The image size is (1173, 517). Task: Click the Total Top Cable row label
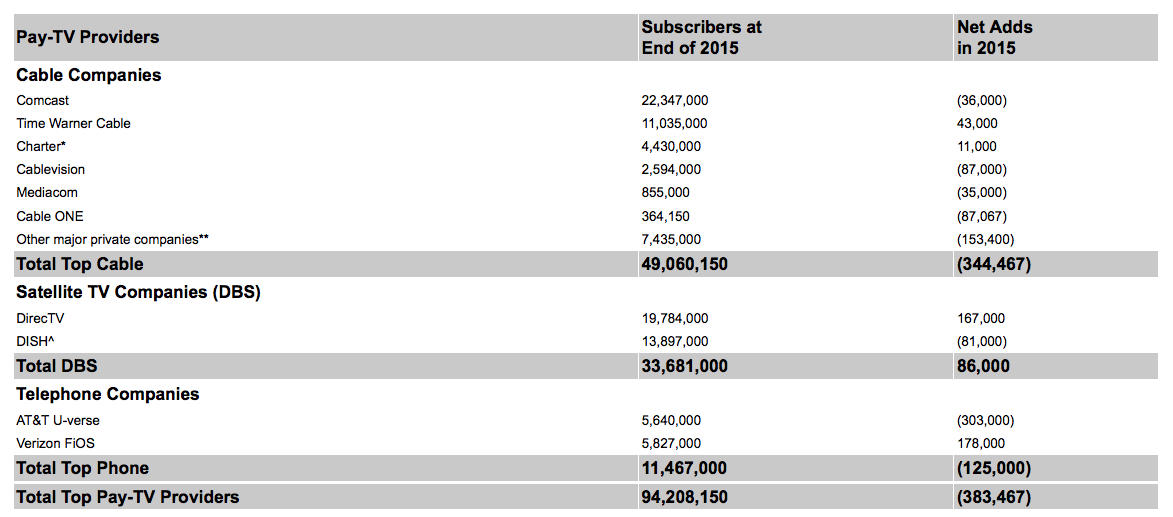coord(80,264)
